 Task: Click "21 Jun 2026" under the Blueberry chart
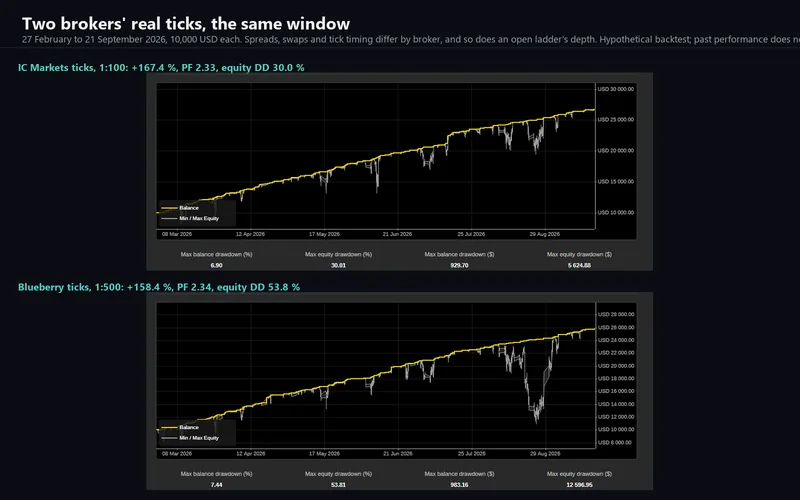[x=397, y=454]
